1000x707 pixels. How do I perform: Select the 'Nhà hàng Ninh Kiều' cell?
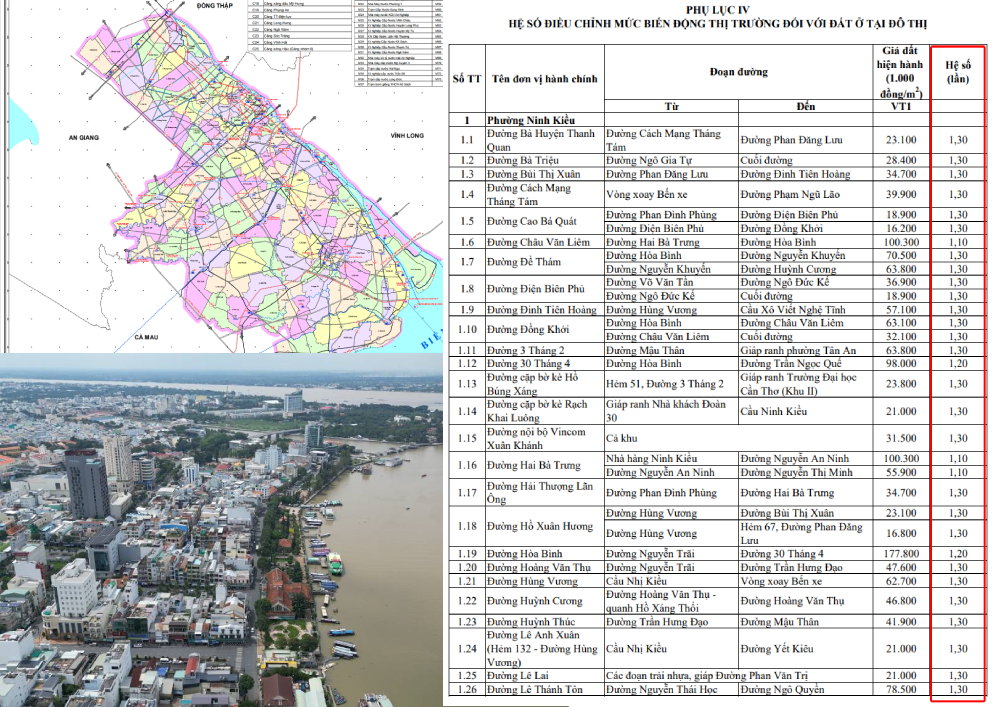(651, 459)
